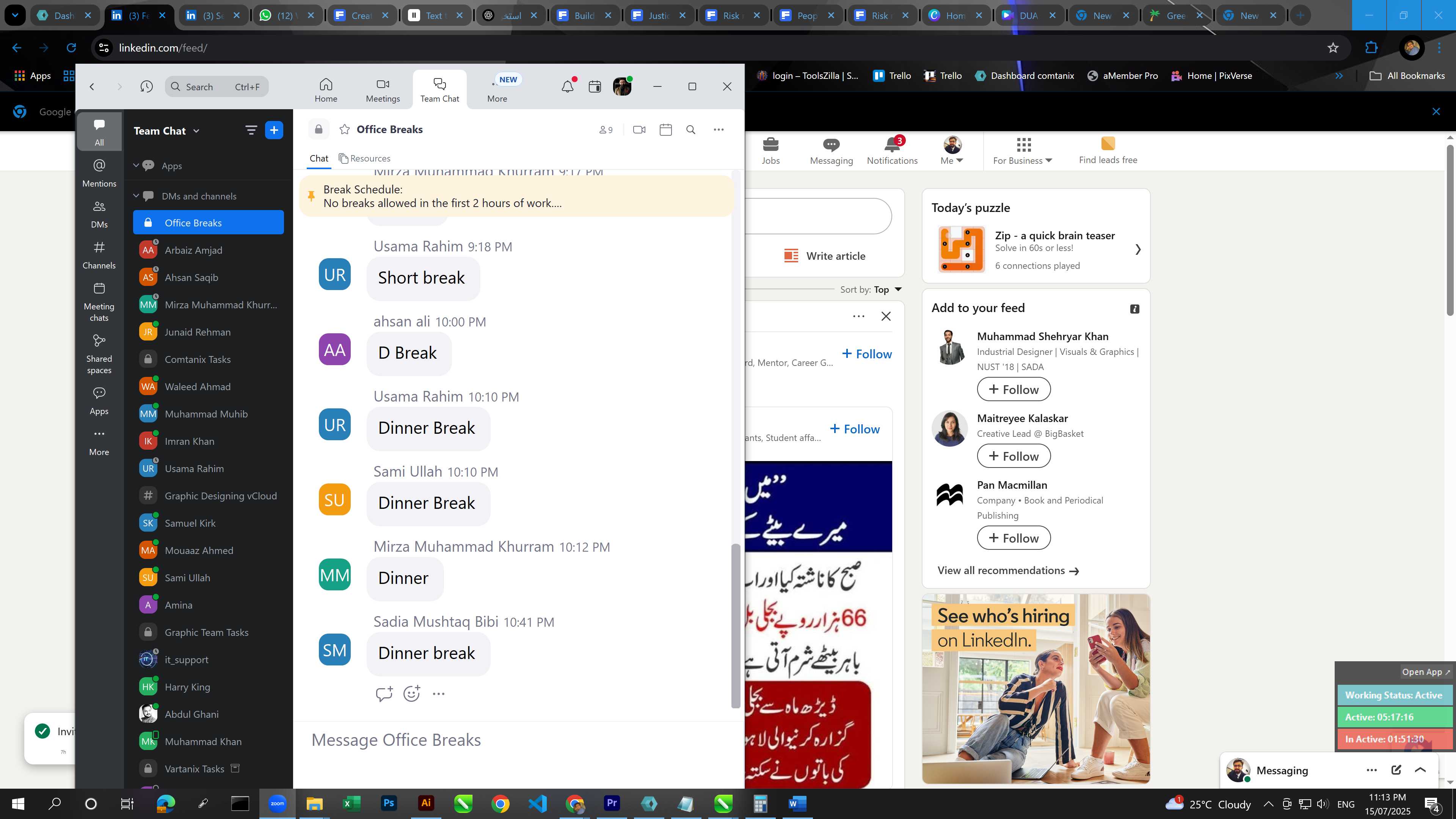Click the Zoom Search box

217,86
